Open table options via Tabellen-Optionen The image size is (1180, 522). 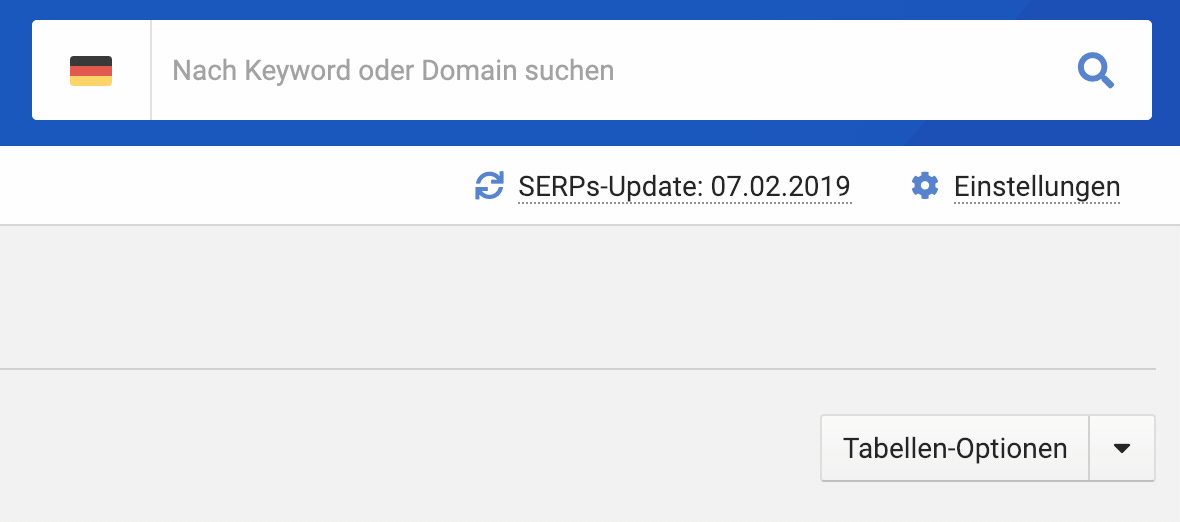954,448
